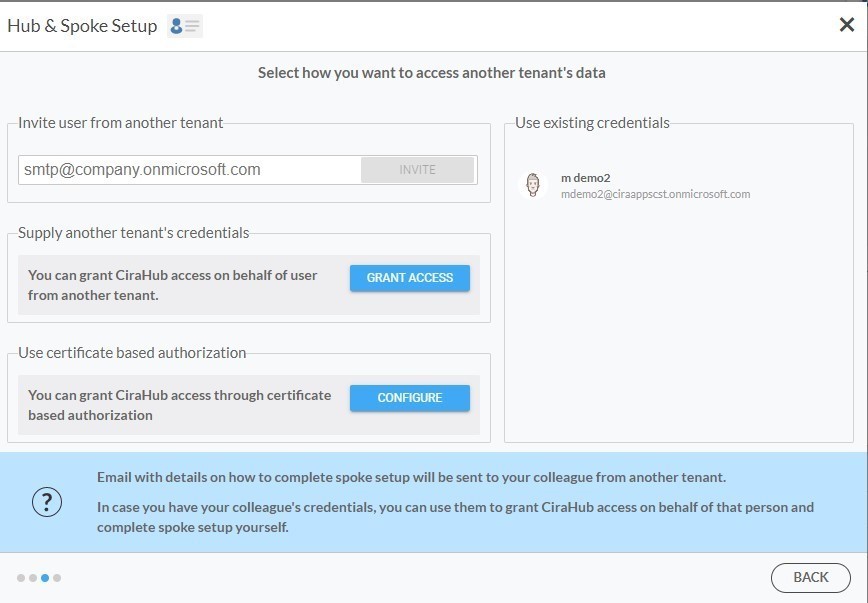
Task: Click the mdemo2@ciraappscst.onmicrosoft.com email address
Action: pos(655,194)
